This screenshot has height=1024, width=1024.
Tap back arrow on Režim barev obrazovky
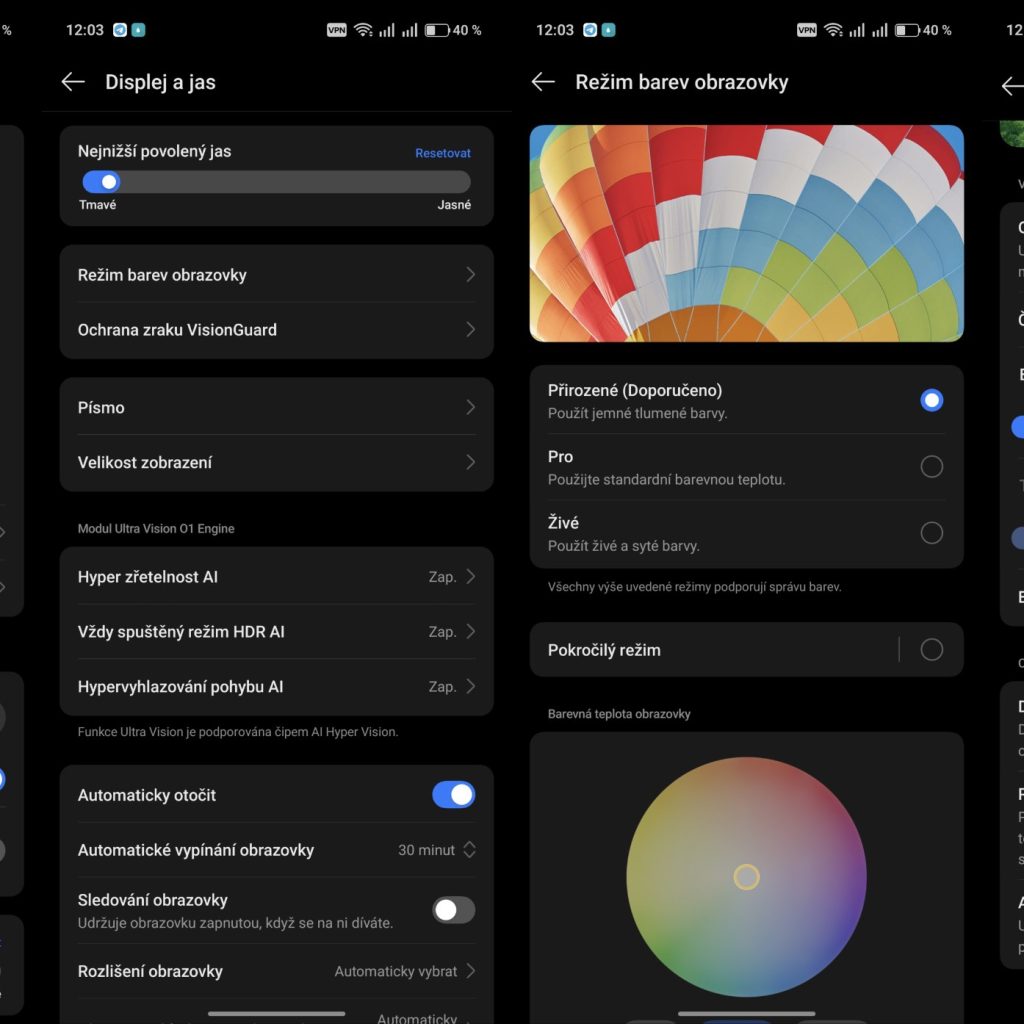tap(543, 82)
